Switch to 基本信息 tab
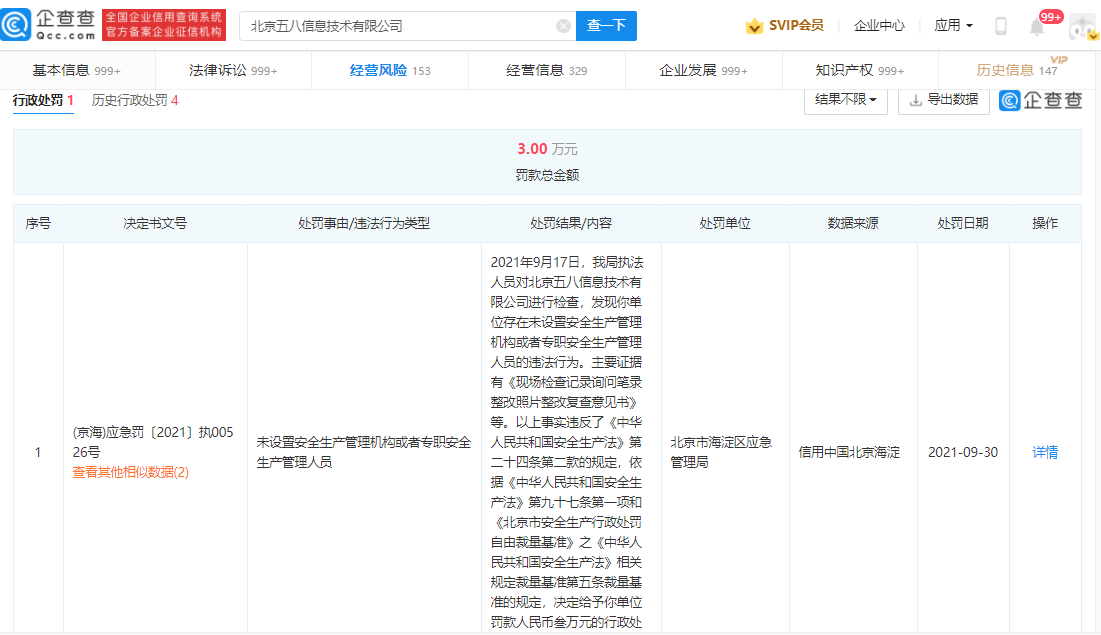This screenshot has width=1101, height=635. pyautogui.click(x=77, y=70)
